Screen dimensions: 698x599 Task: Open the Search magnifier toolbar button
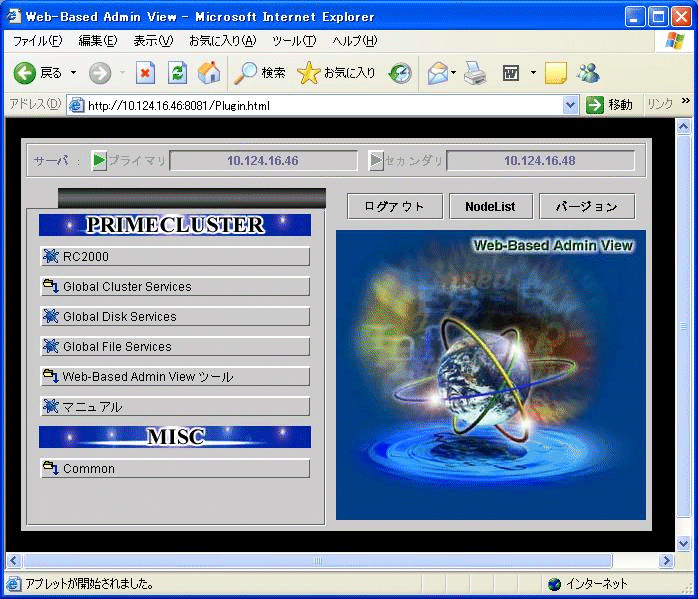pos(260,73)
